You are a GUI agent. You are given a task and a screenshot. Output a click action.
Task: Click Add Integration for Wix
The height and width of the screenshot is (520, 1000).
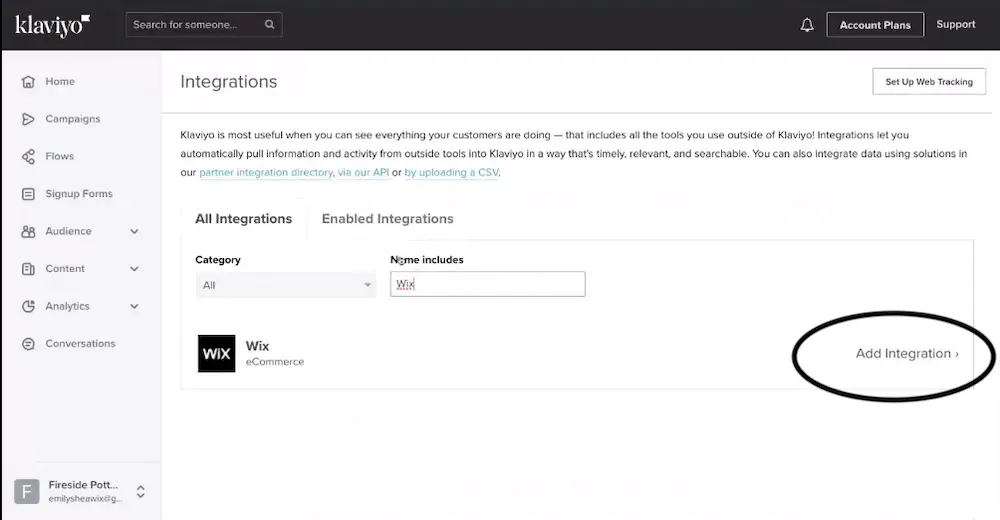(x=906, y=354)
